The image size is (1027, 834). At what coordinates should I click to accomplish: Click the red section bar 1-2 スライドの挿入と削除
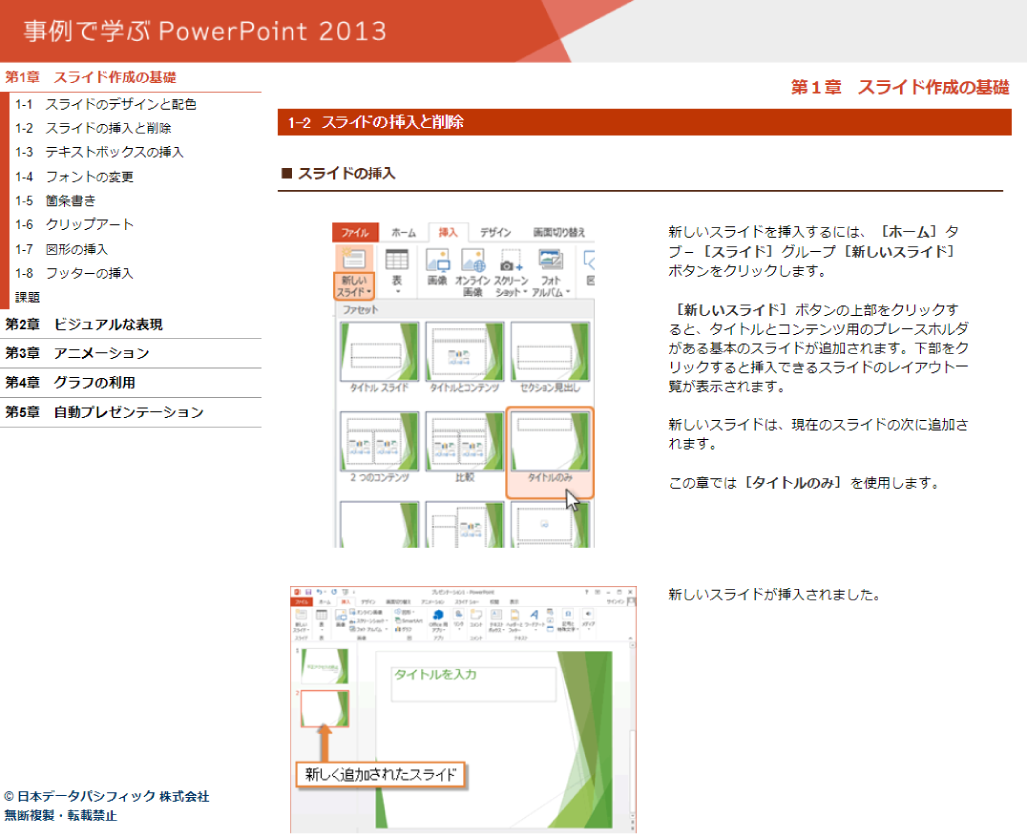[644, 122]
